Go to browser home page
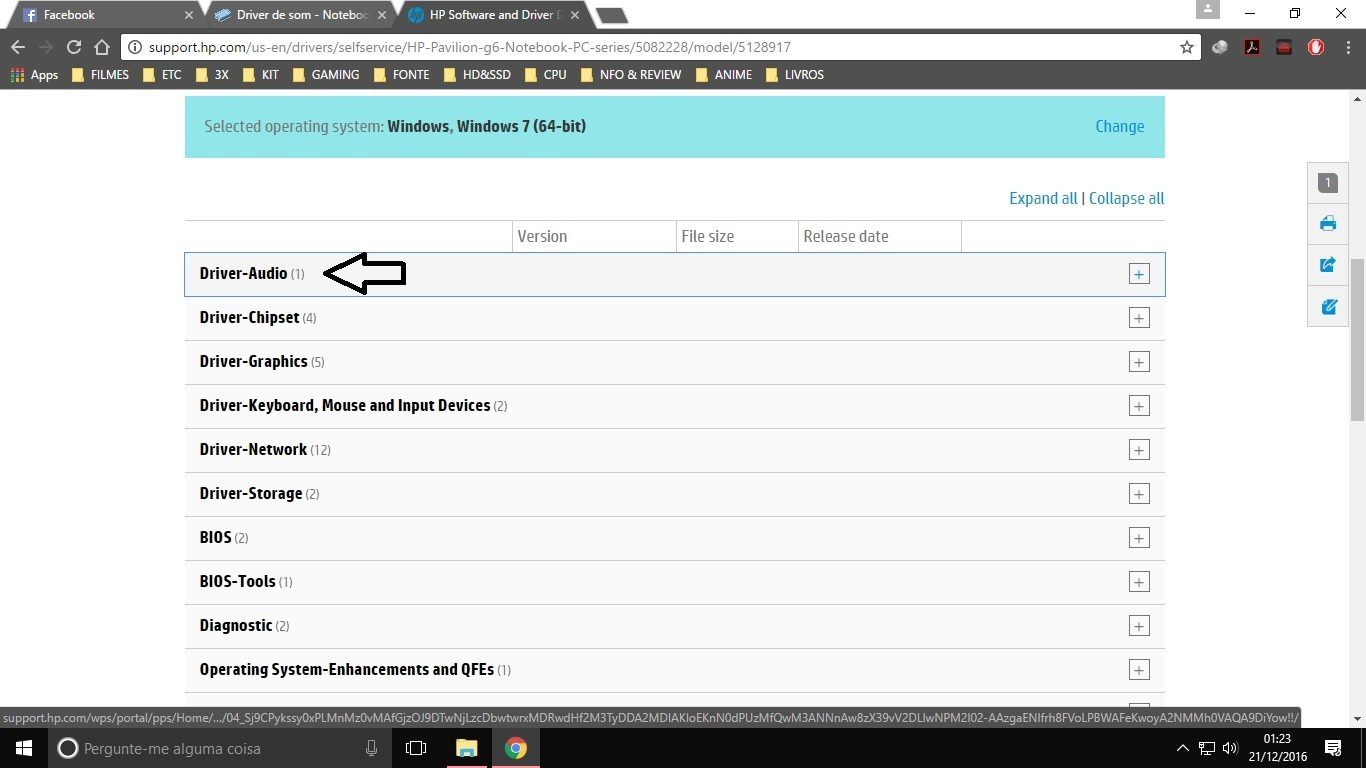Image resolution: width=1366 pixels, height=768 pixels. click(x=101, y=47)
